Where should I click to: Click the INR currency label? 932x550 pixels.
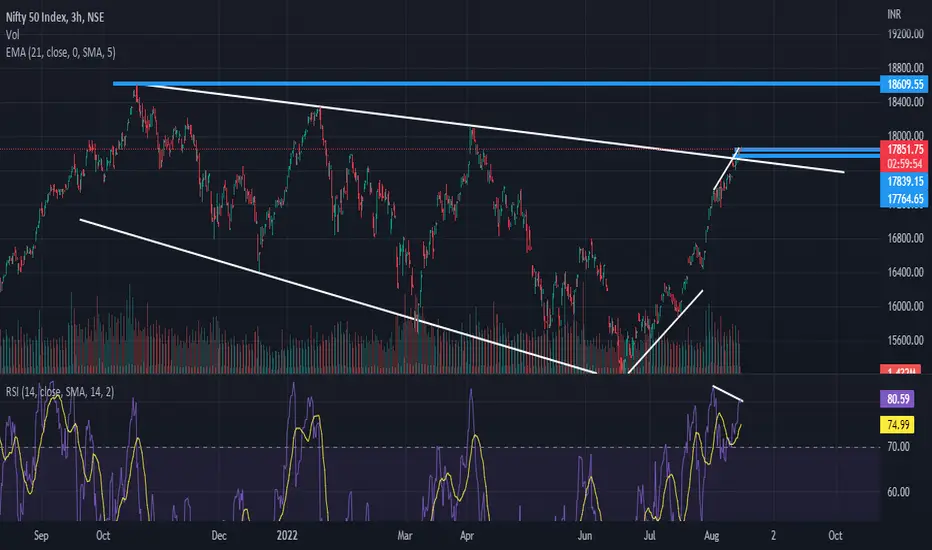coord(894,14)
